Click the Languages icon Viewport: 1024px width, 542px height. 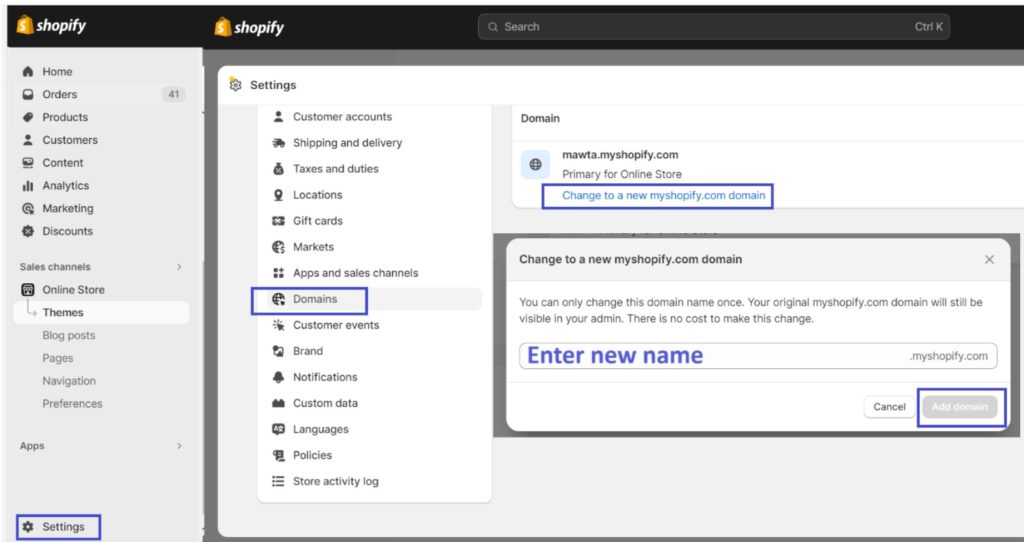point(278,429)
